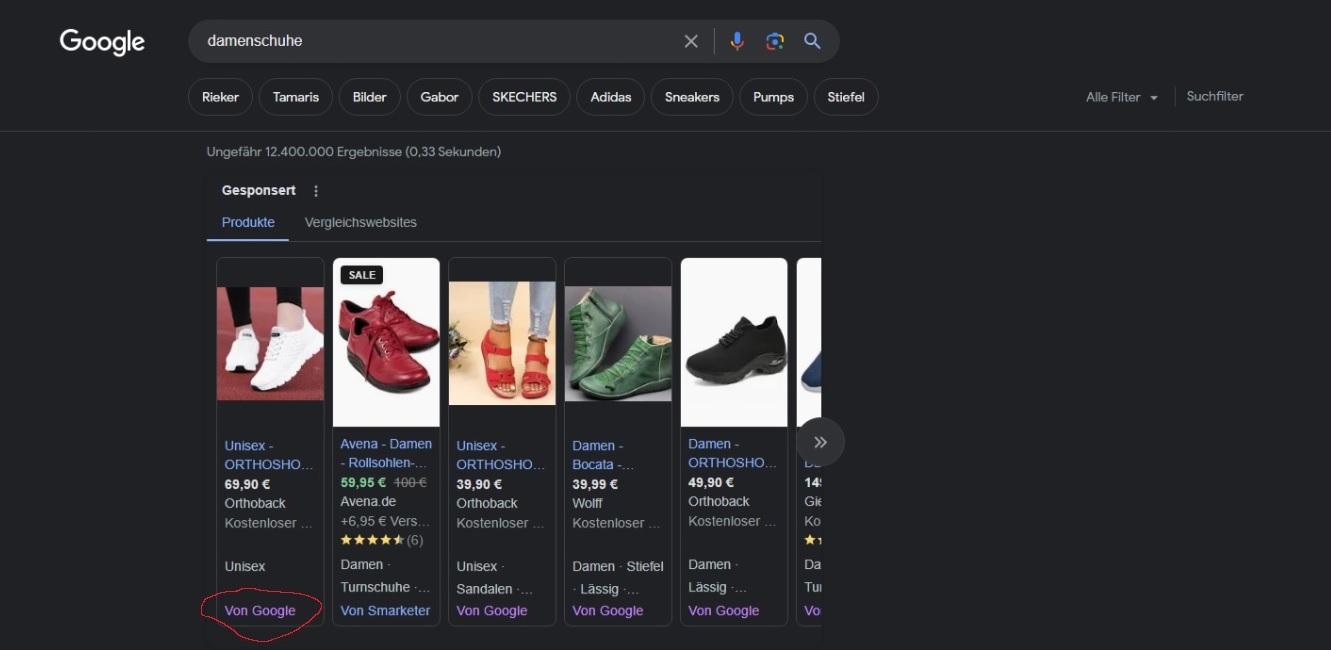Open the Damen - ORTHOSHO title link
The width and height of the screenshot is (1331, 650).
tap(733, 453)
